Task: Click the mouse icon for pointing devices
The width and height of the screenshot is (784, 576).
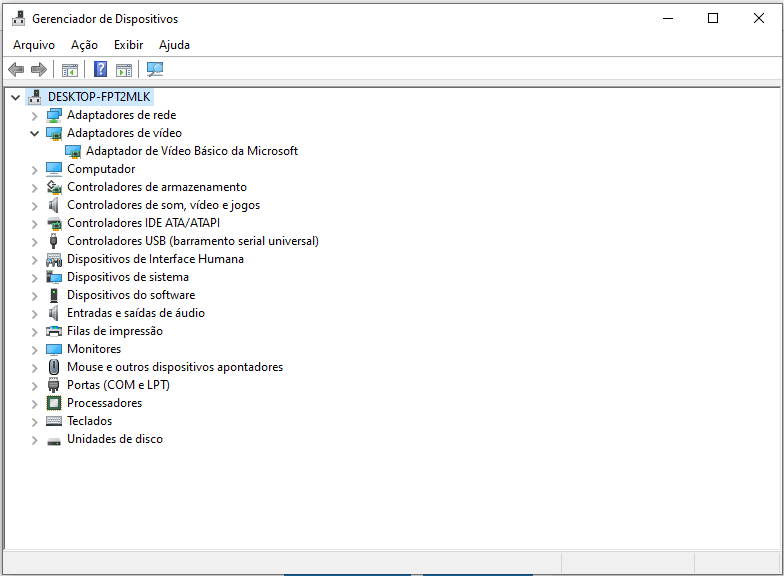Action: click(x=54, y=367)
